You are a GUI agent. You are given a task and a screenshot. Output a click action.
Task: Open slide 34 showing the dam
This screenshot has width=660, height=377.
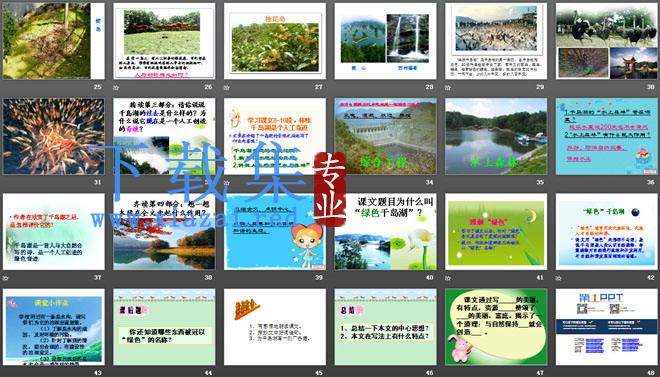click(386, 136)
